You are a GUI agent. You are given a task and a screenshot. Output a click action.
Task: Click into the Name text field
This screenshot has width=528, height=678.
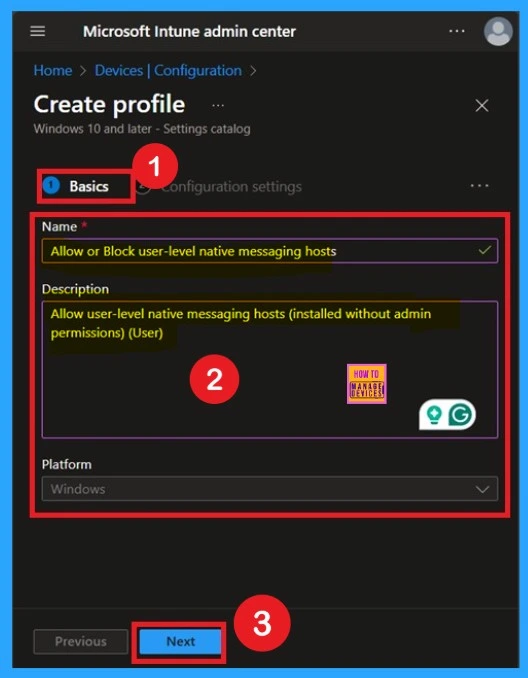pos(270,251)
